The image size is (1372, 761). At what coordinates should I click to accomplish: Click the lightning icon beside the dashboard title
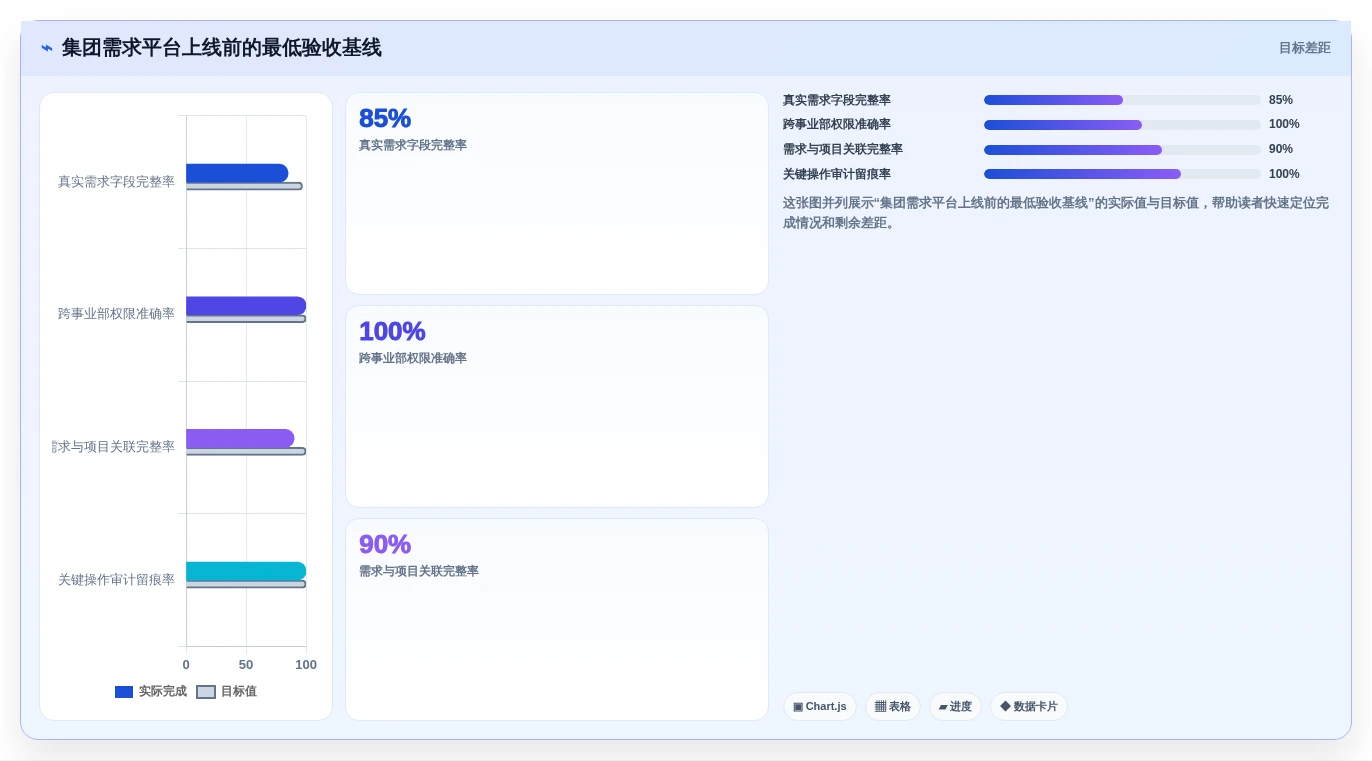point(47,48)
